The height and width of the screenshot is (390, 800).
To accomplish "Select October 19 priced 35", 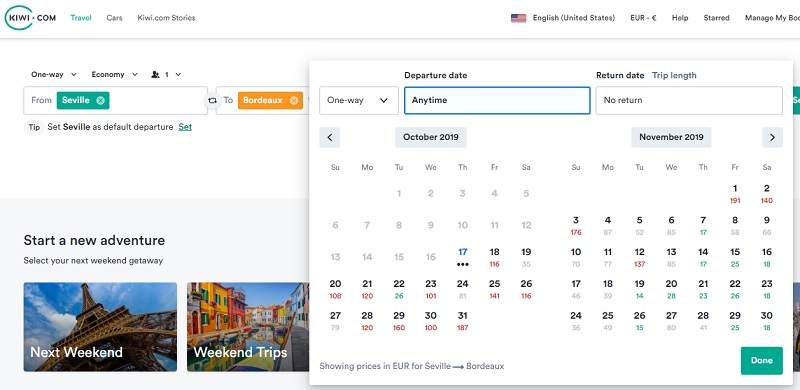I will tap(527, 257).
